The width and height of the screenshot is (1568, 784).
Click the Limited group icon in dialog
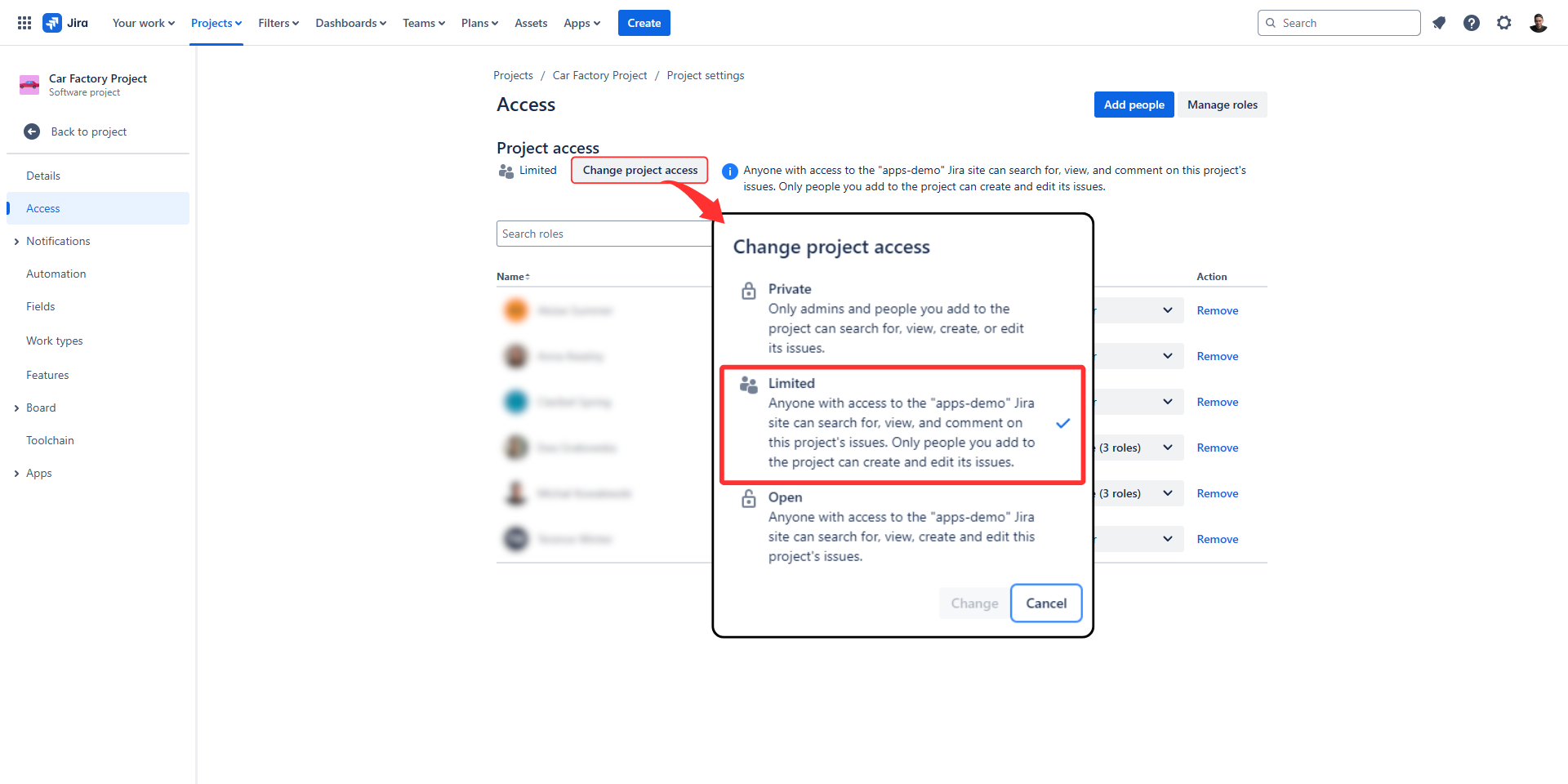tap(749, 385)
